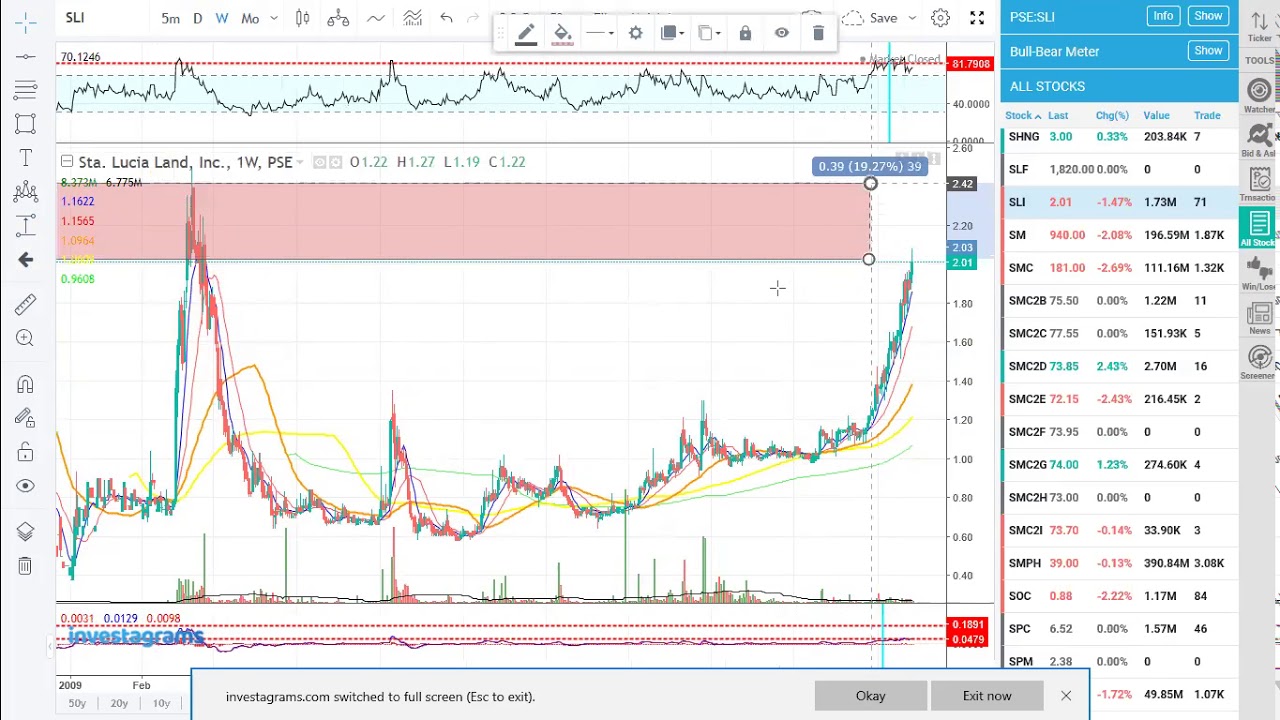Switch to D daily timeframe

[x=198, y=18]
